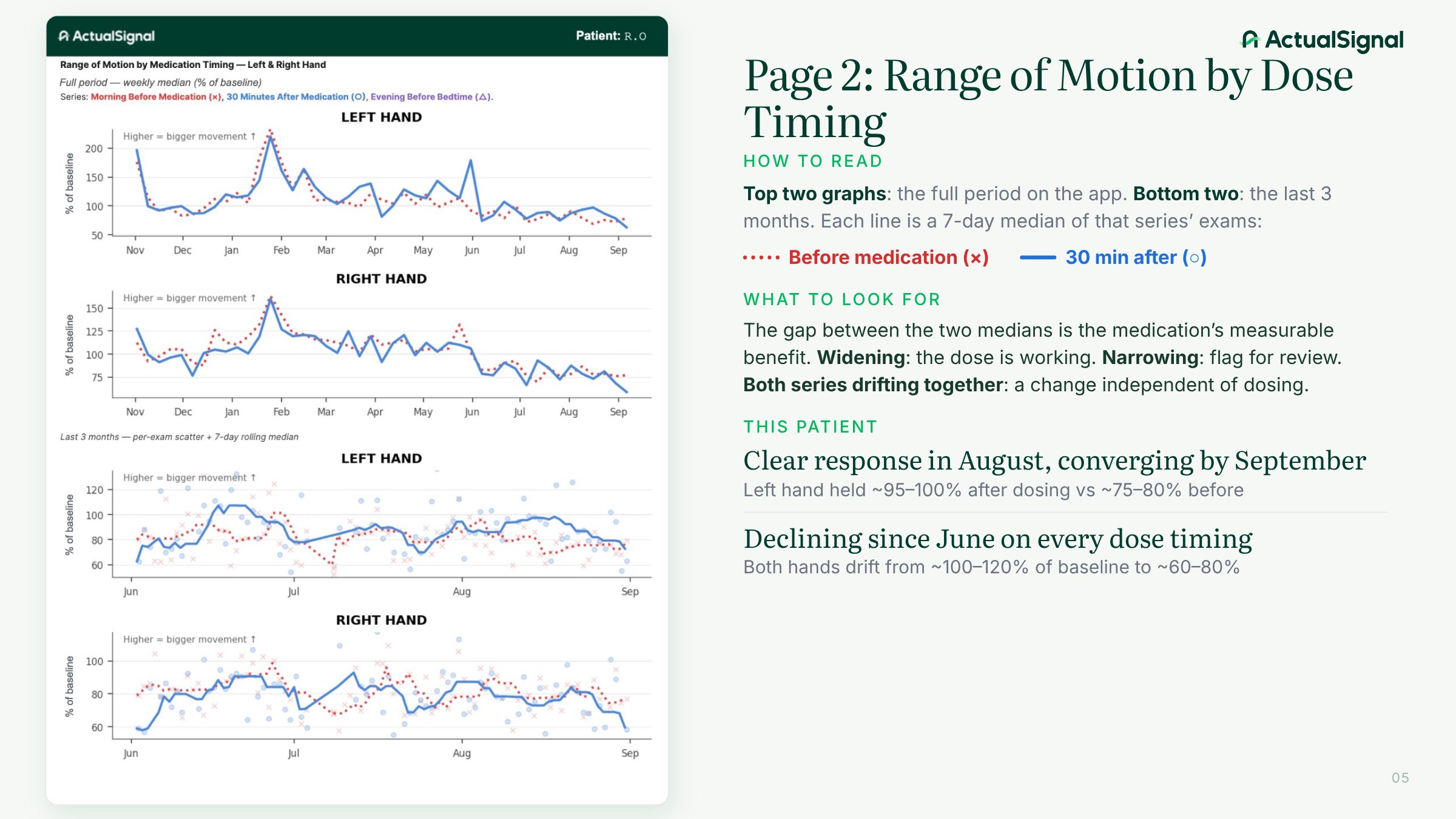
Task: Click the 'THIS PATIENT' heading
Action: tap(811, 427)
